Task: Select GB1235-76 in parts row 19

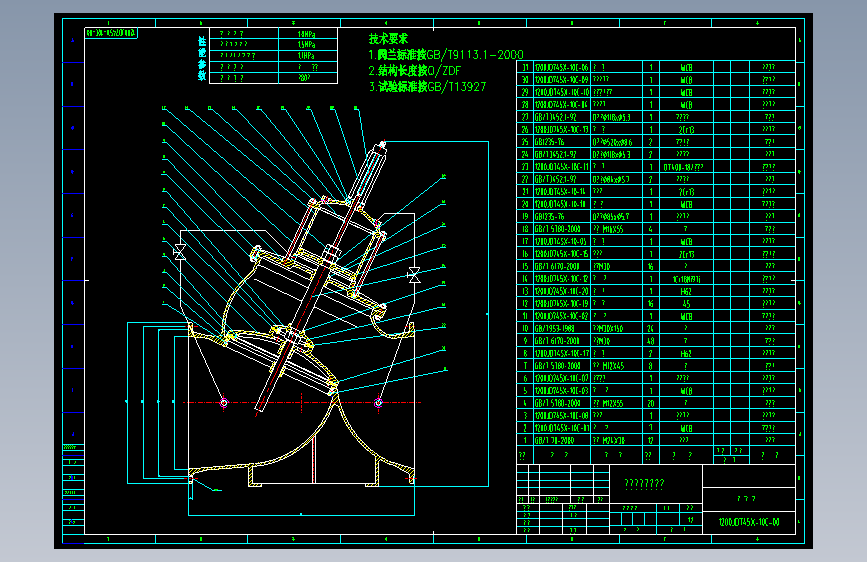Action: tap(549, 217)
